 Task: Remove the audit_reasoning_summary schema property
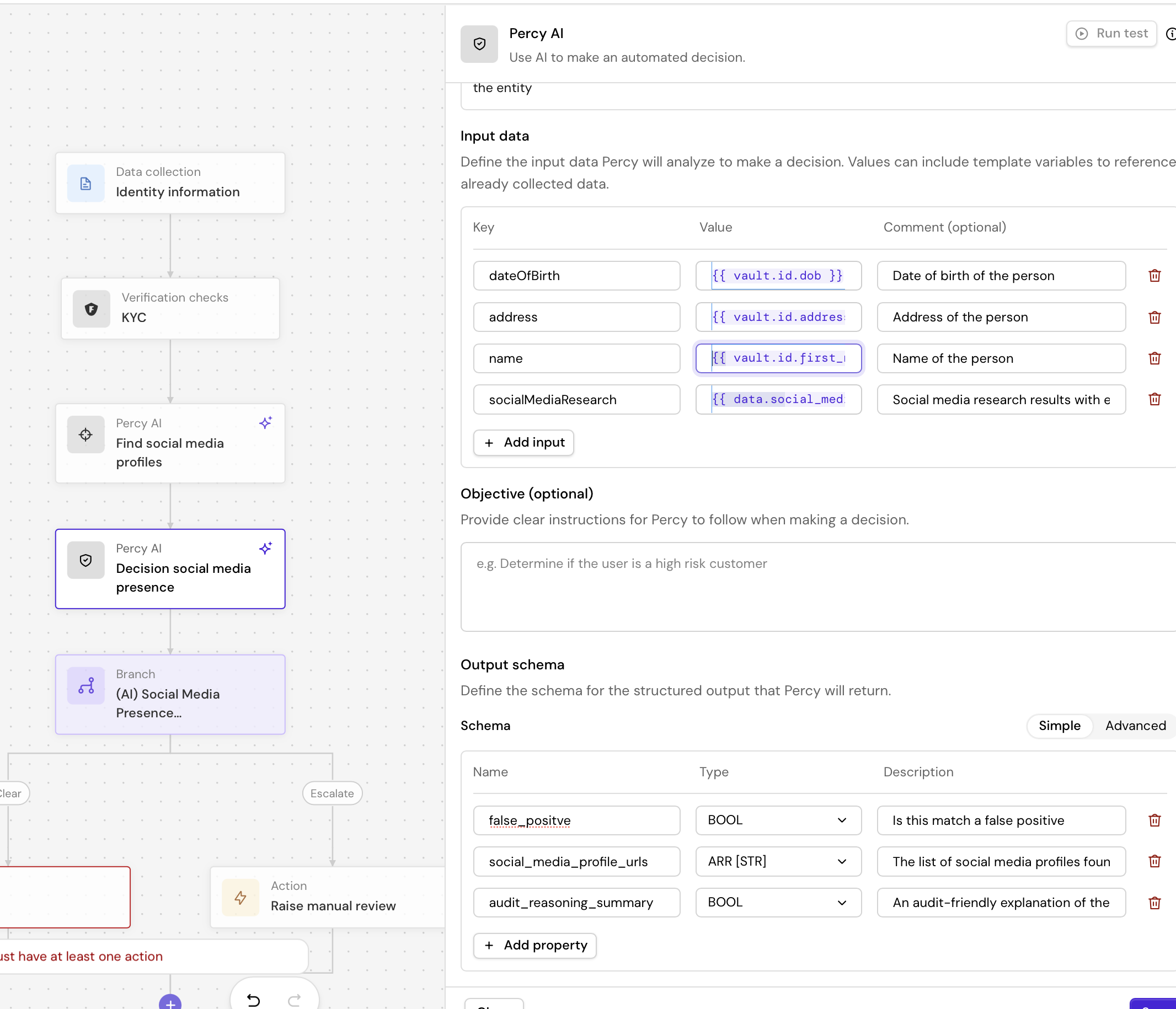[x=1154, y=903]
